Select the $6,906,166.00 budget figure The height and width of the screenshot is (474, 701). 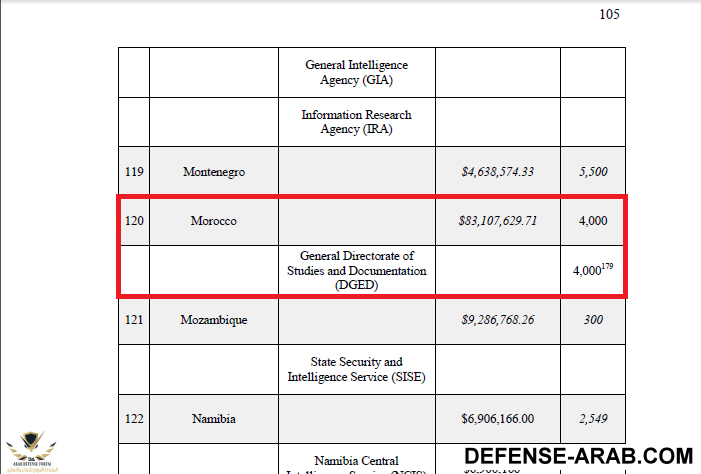[x=498, y=419]
